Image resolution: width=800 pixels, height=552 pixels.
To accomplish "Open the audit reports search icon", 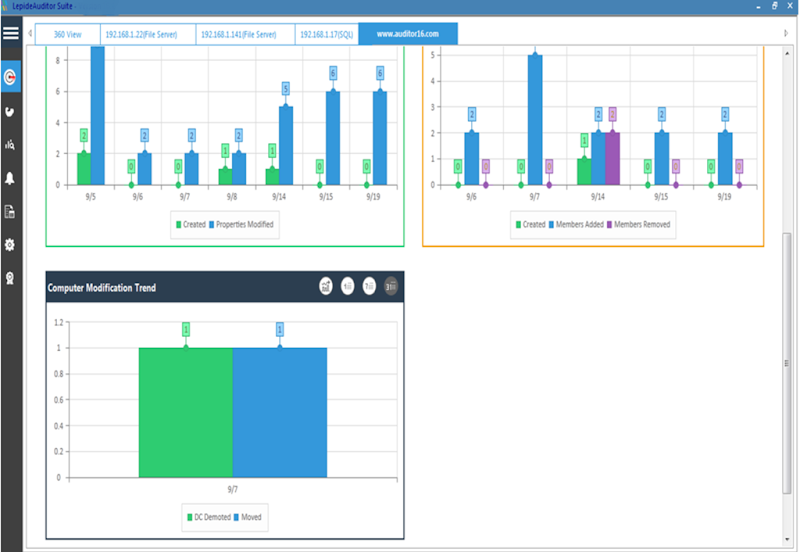I will 10,145.
